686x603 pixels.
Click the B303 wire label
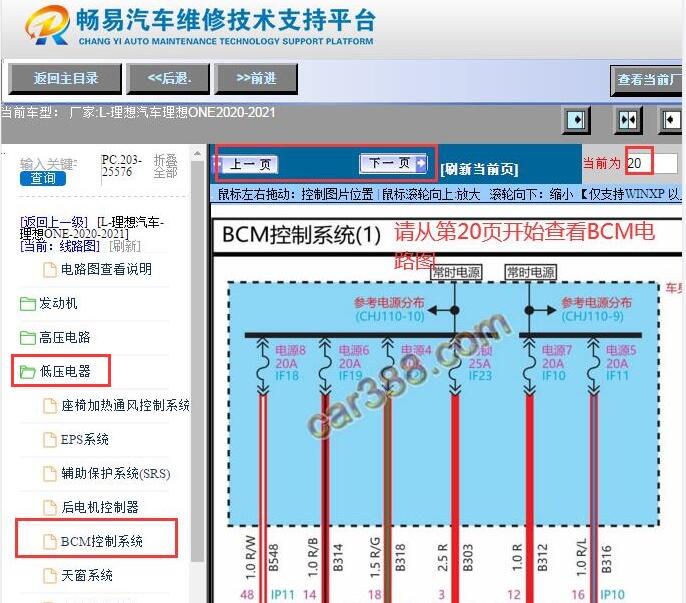pos(468,557)
